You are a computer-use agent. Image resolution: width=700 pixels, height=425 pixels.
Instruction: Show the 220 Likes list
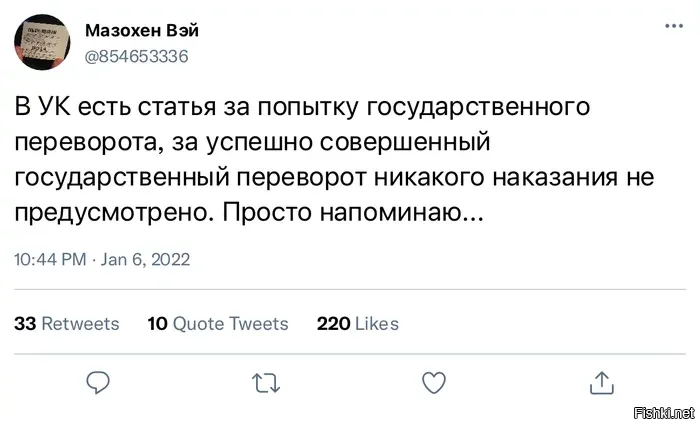[357, 323]
